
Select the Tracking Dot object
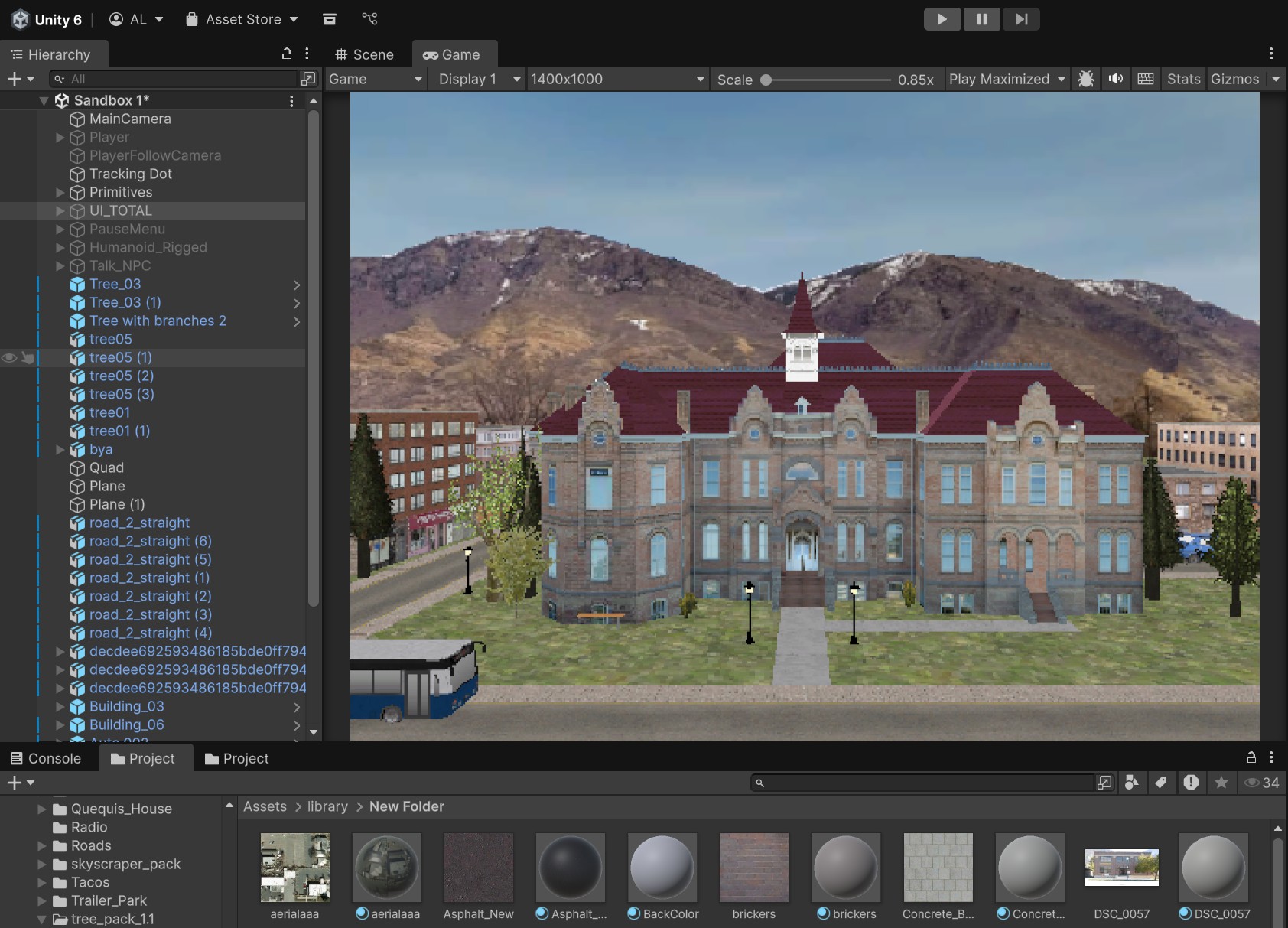(x=131, y=174)
